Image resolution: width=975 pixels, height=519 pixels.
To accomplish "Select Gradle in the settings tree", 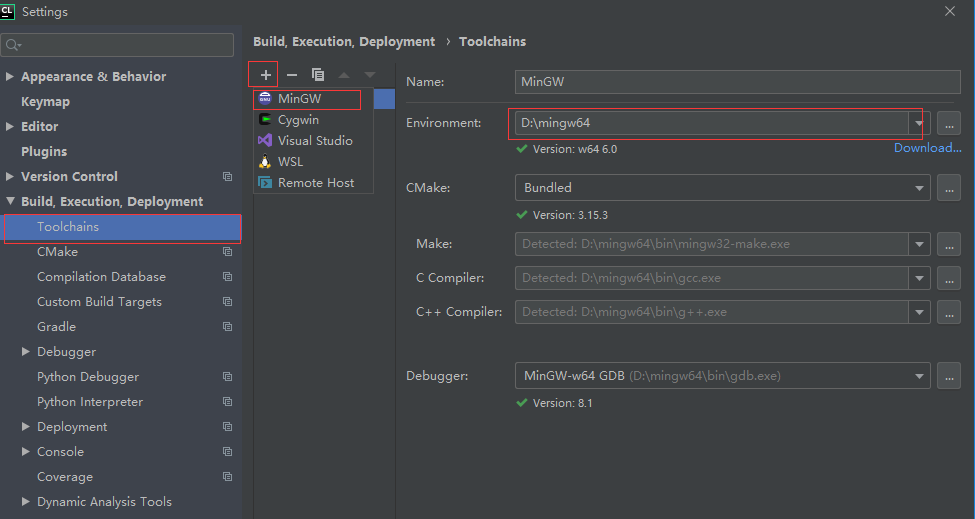I will [x=57, y=326].
